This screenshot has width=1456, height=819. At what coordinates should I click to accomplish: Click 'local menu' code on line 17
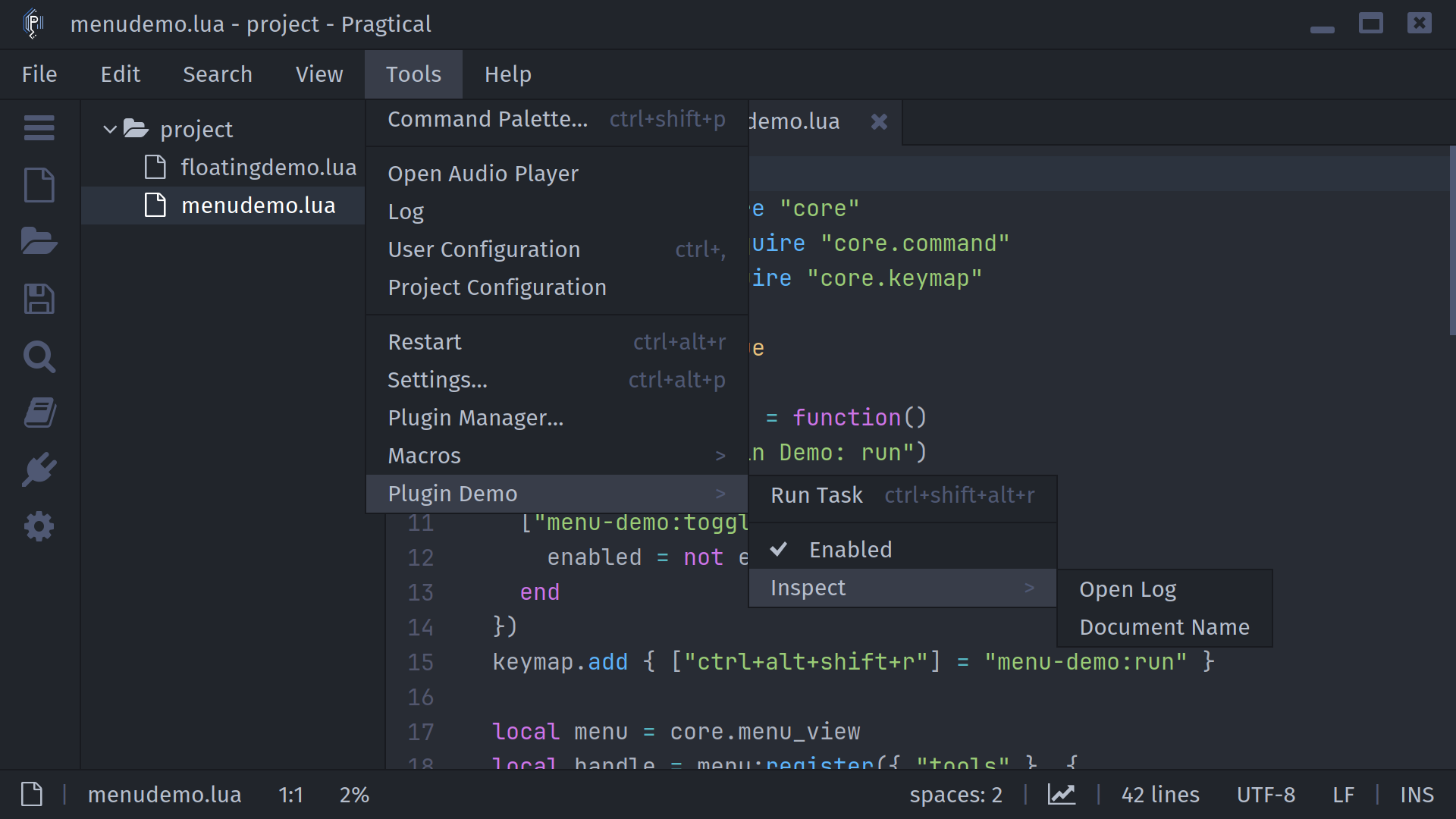tap(560, 732)
